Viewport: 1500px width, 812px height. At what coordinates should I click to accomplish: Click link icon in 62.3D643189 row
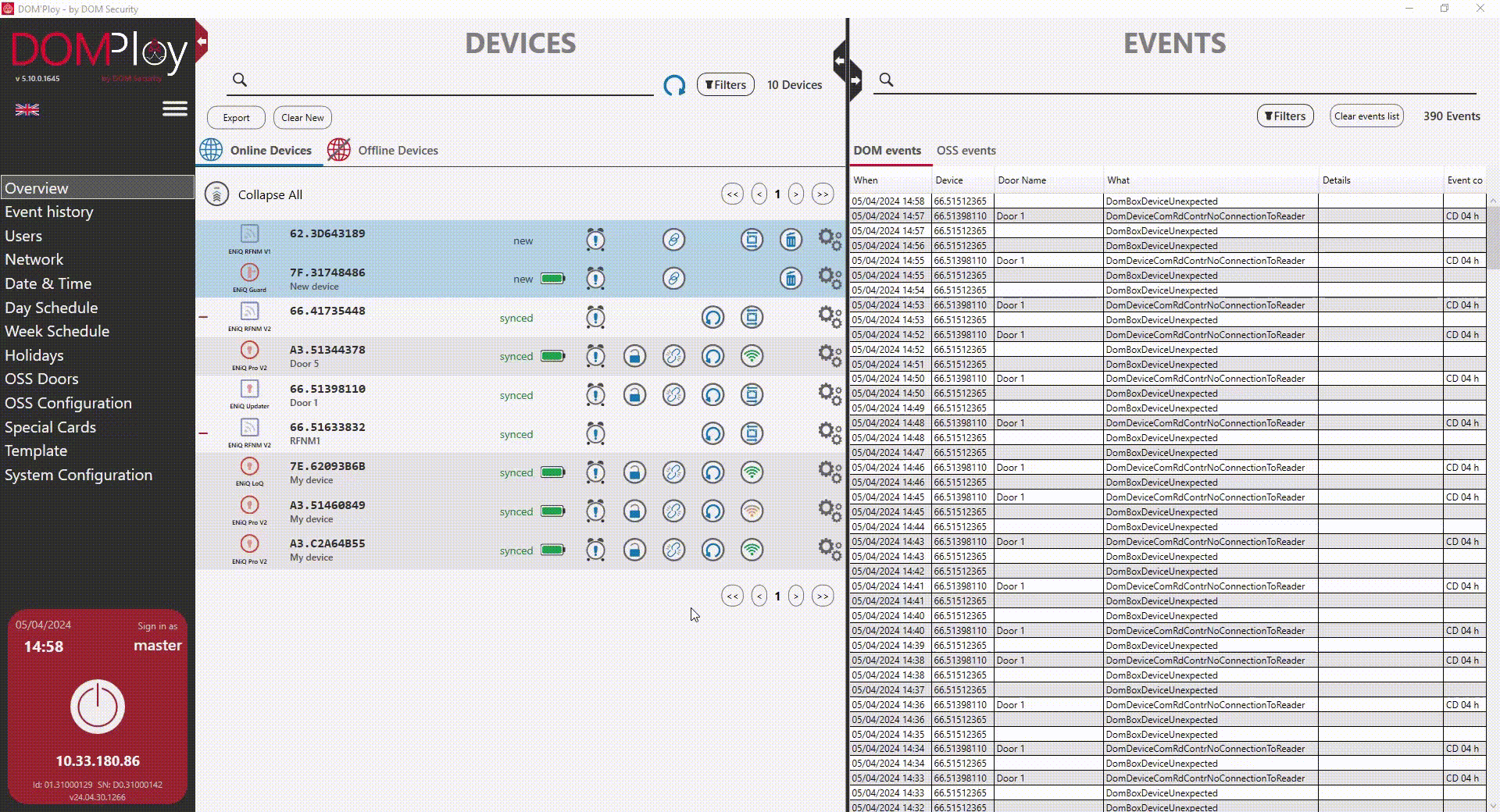673,240
